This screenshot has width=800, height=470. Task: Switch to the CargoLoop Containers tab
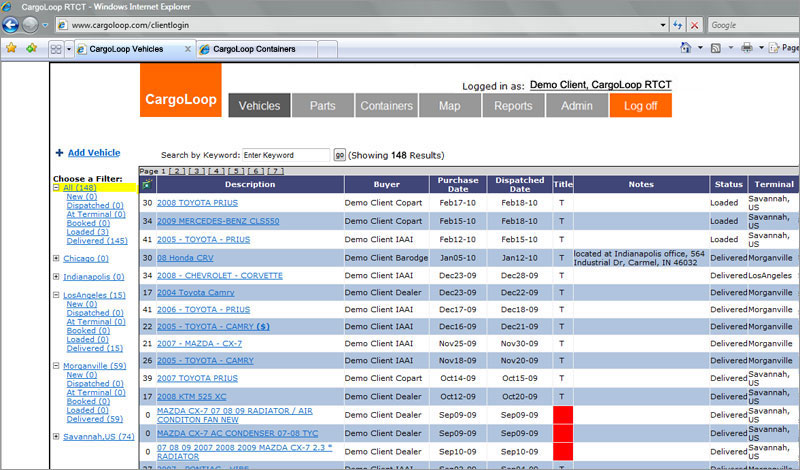(x=257, y=49)
